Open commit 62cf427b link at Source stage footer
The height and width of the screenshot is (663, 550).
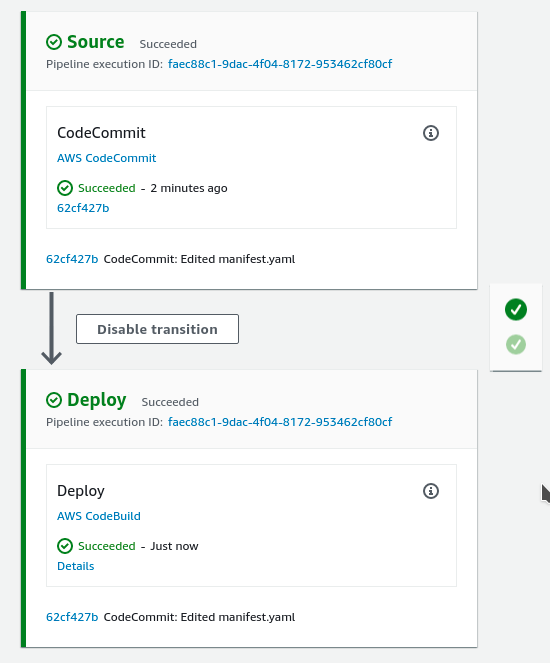pyautogui.click(x=72, y=259)
